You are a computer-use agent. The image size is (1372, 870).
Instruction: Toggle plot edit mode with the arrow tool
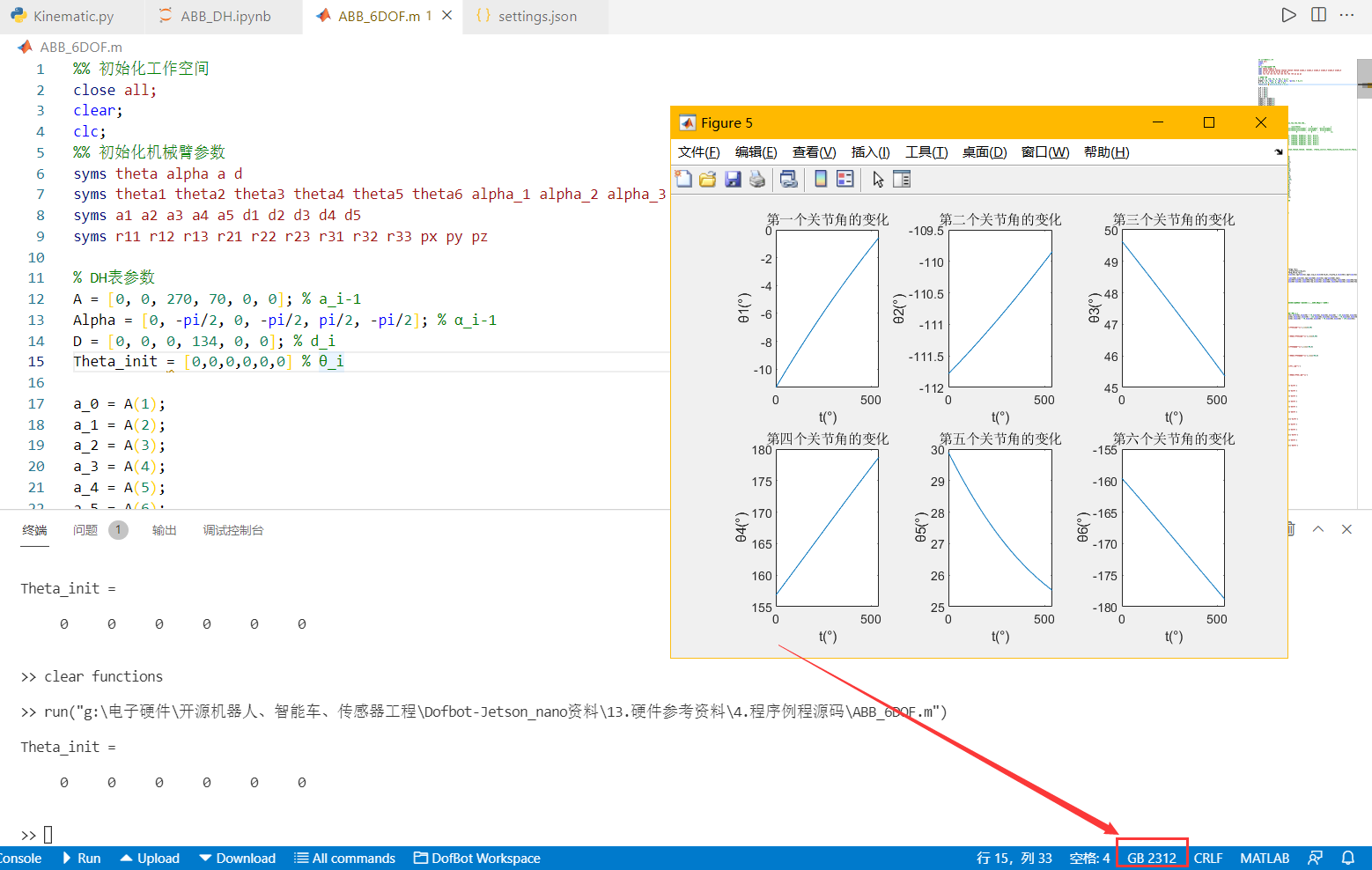[877, 179]
